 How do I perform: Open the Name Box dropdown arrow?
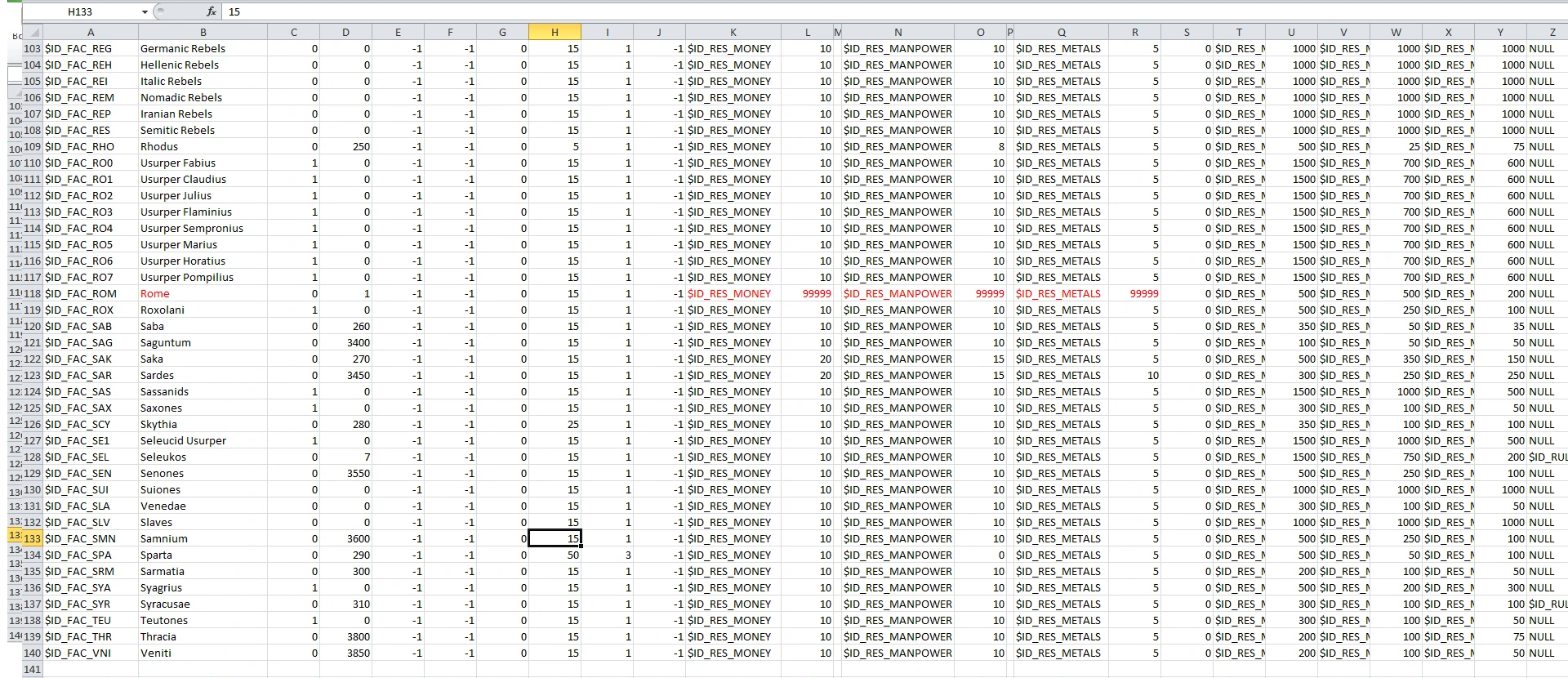click(145, 11)
